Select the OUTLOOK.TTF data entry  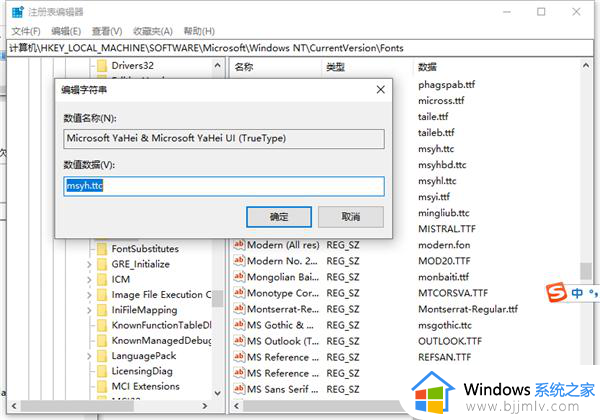pos(450,341)
